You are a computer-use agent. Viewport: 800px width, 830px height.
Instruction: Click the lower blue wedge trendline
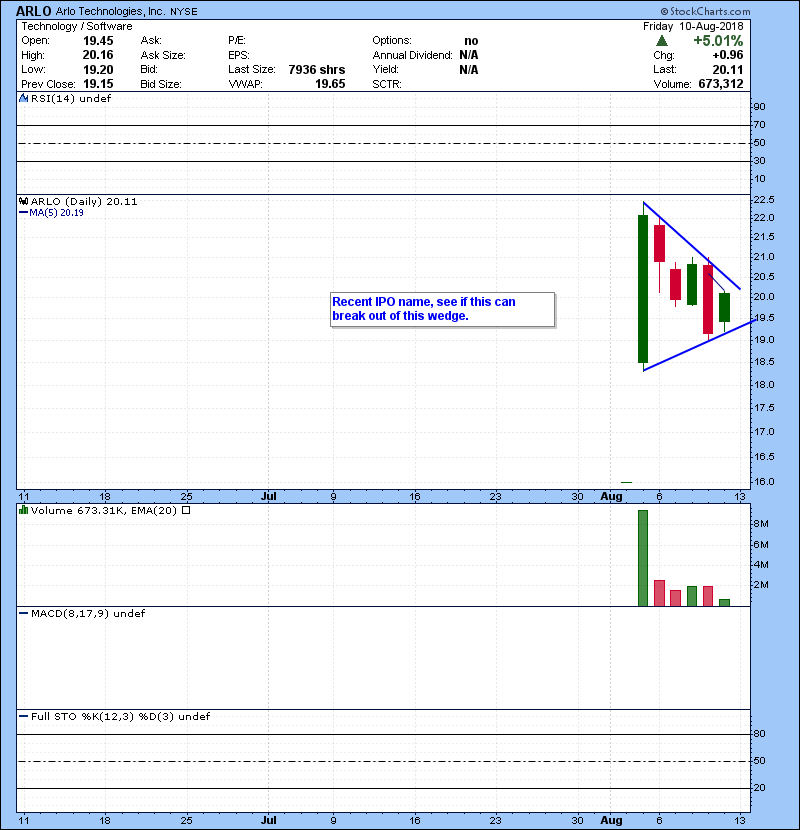pos(699,345)
